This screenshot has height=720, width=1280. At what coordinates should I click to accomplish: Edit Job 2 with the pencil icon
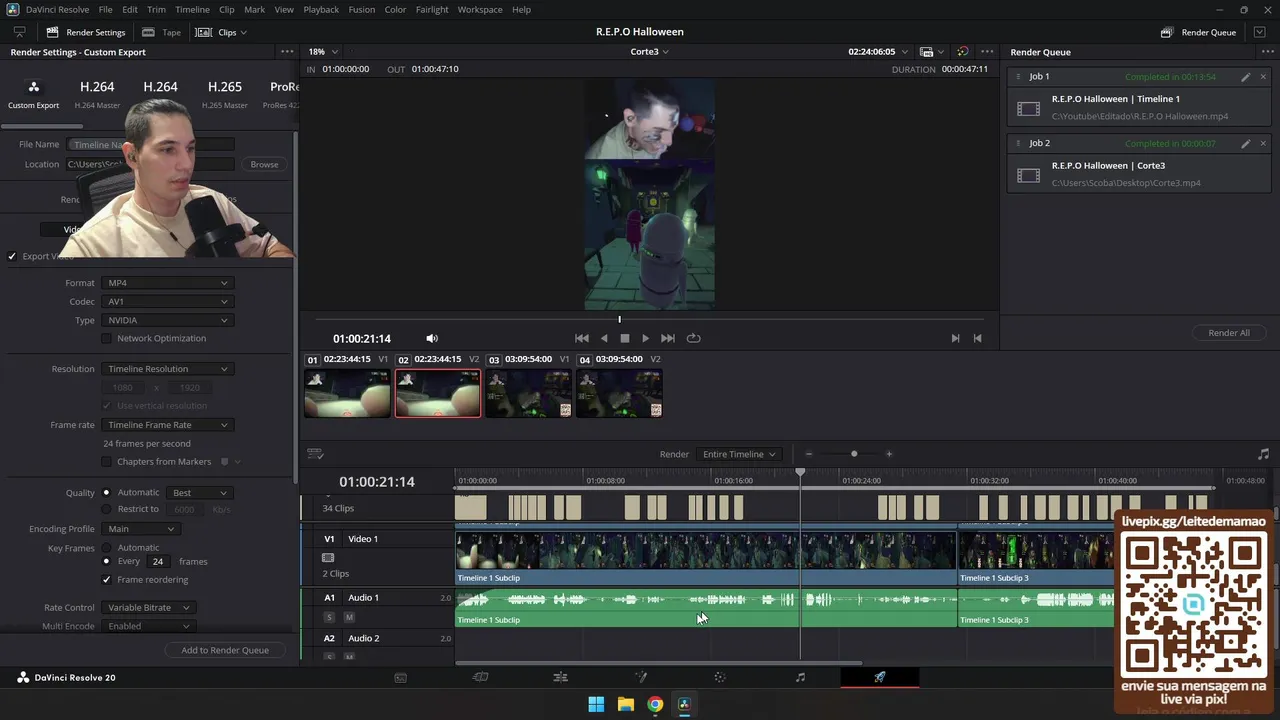point(1245,144)
